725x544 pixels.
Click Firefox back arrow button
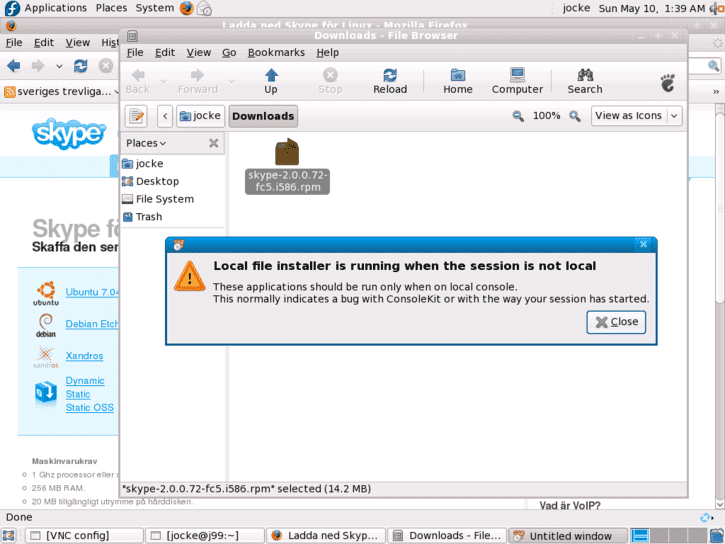(x=14, y=66)
